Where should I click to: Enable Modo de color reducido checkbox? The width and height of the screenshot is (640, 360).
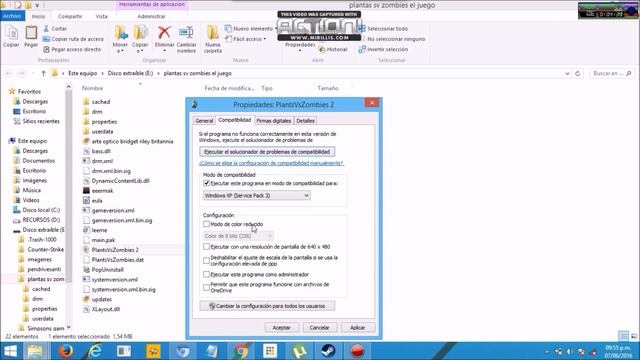click(x=206, y=224)
